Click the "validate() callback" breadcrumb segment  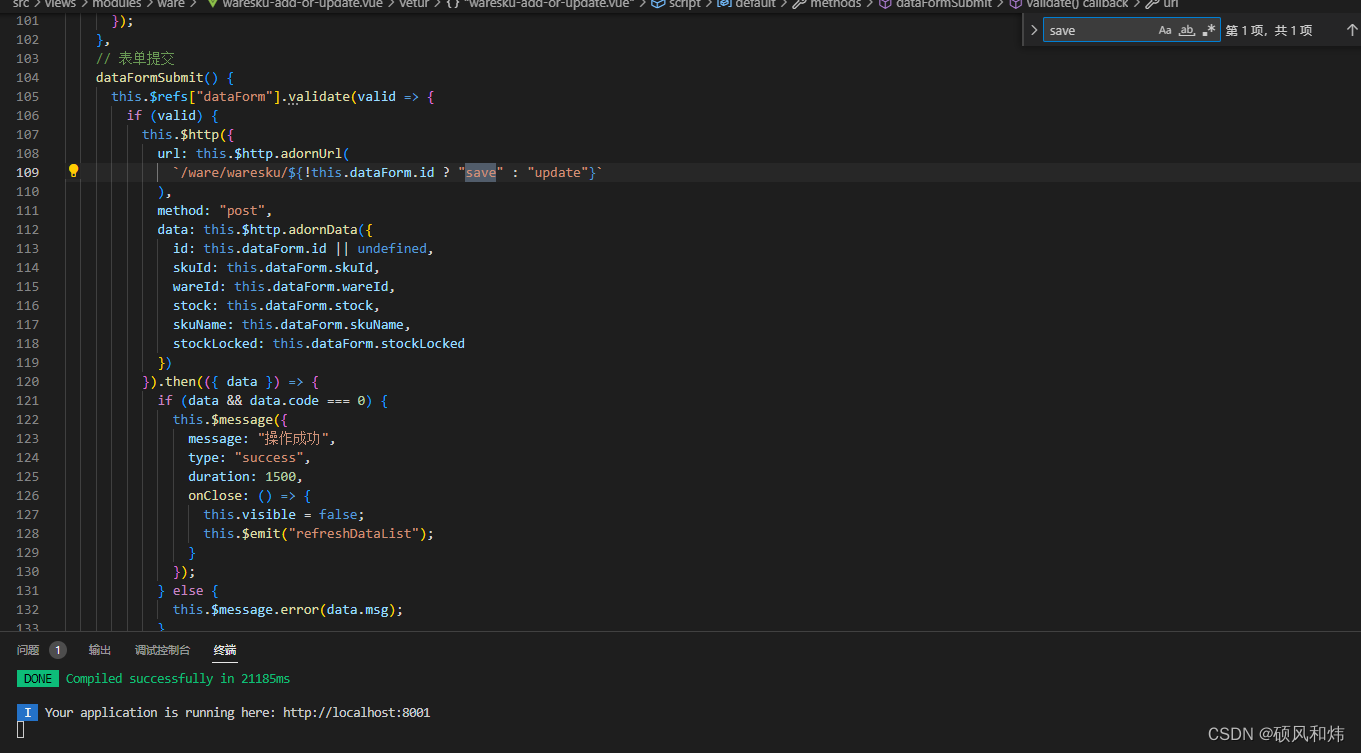(x=1077, y=4)
